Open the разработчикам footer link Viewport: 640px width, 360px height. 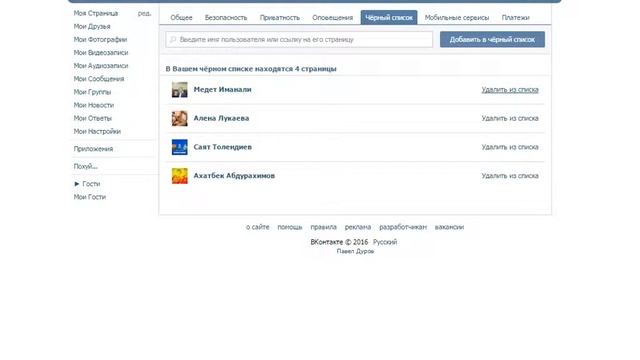coord(403,227)
